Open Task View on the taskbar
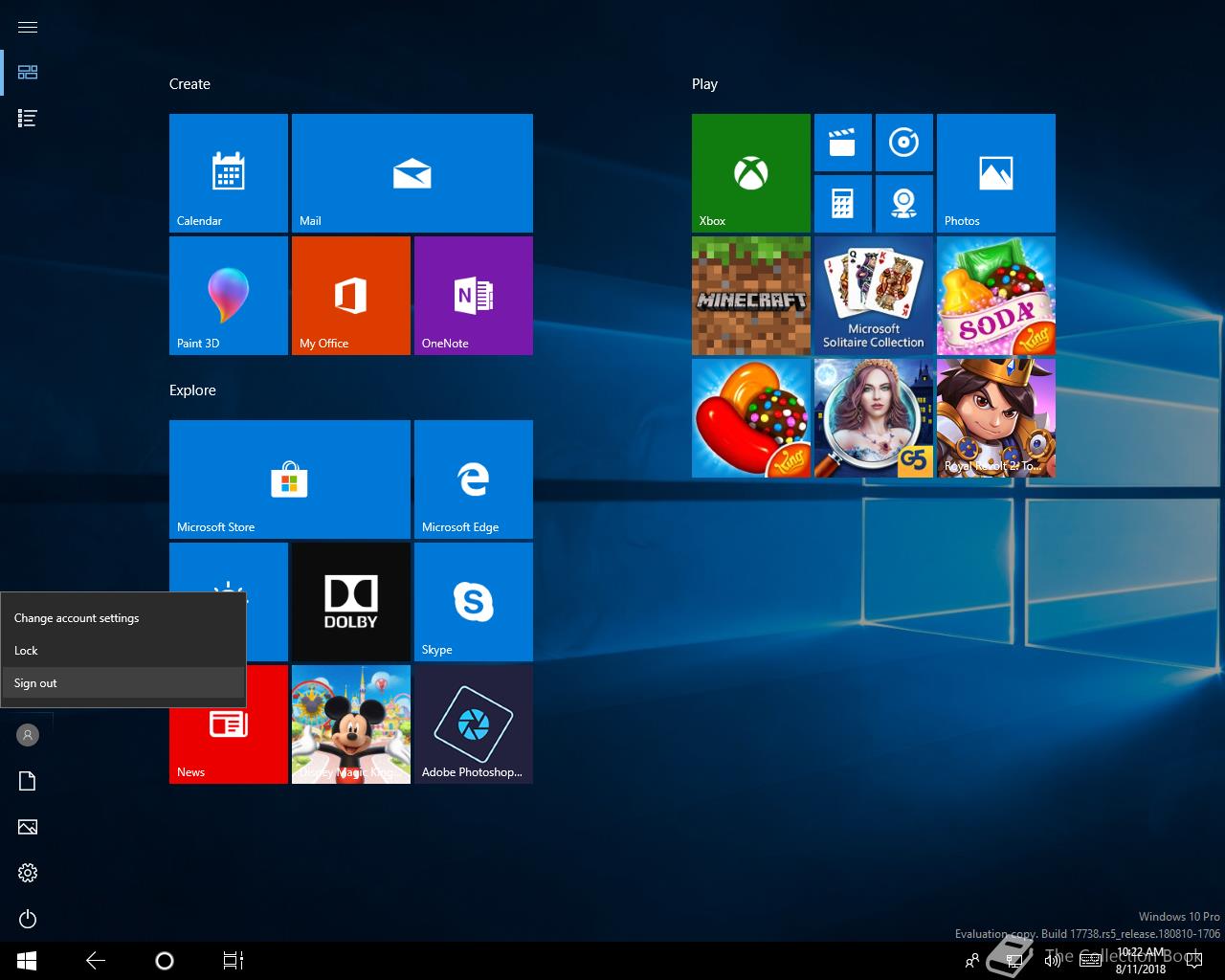Screen dimensions: 1225x980 (234, 961)
